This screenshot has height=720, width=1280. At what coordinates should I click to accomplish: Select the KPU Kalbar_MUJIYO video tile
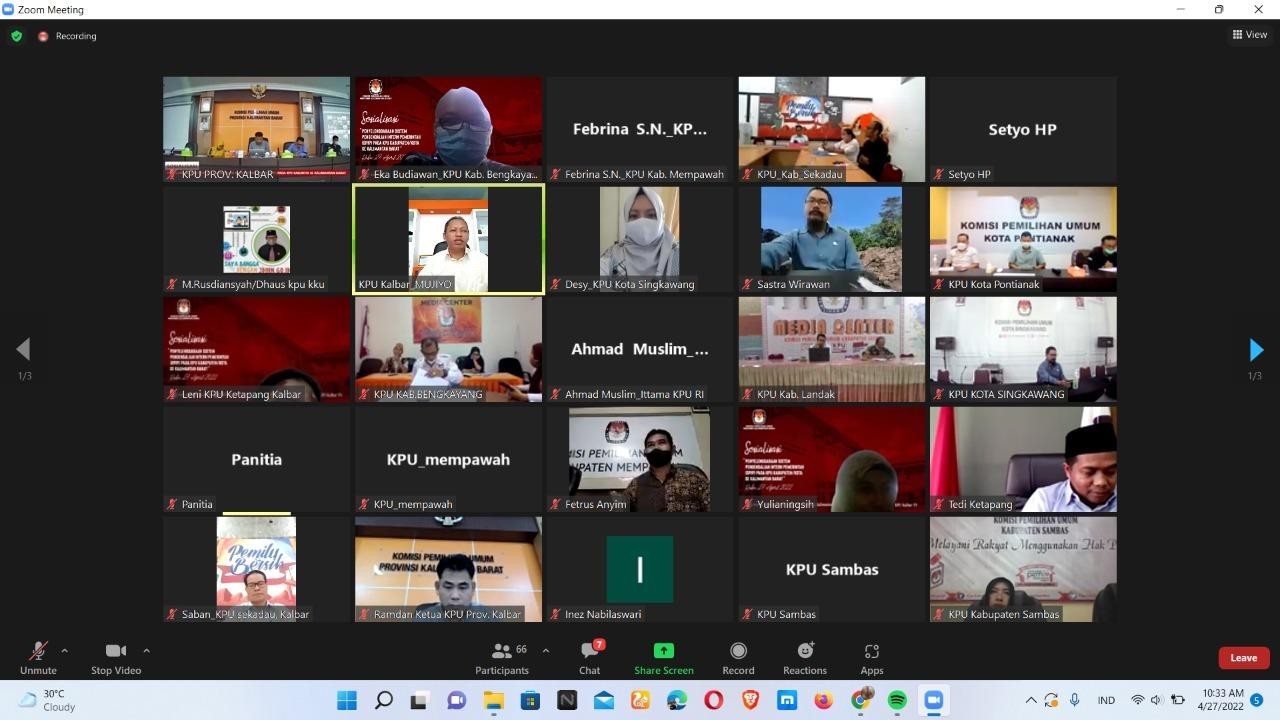pos(448,239)
